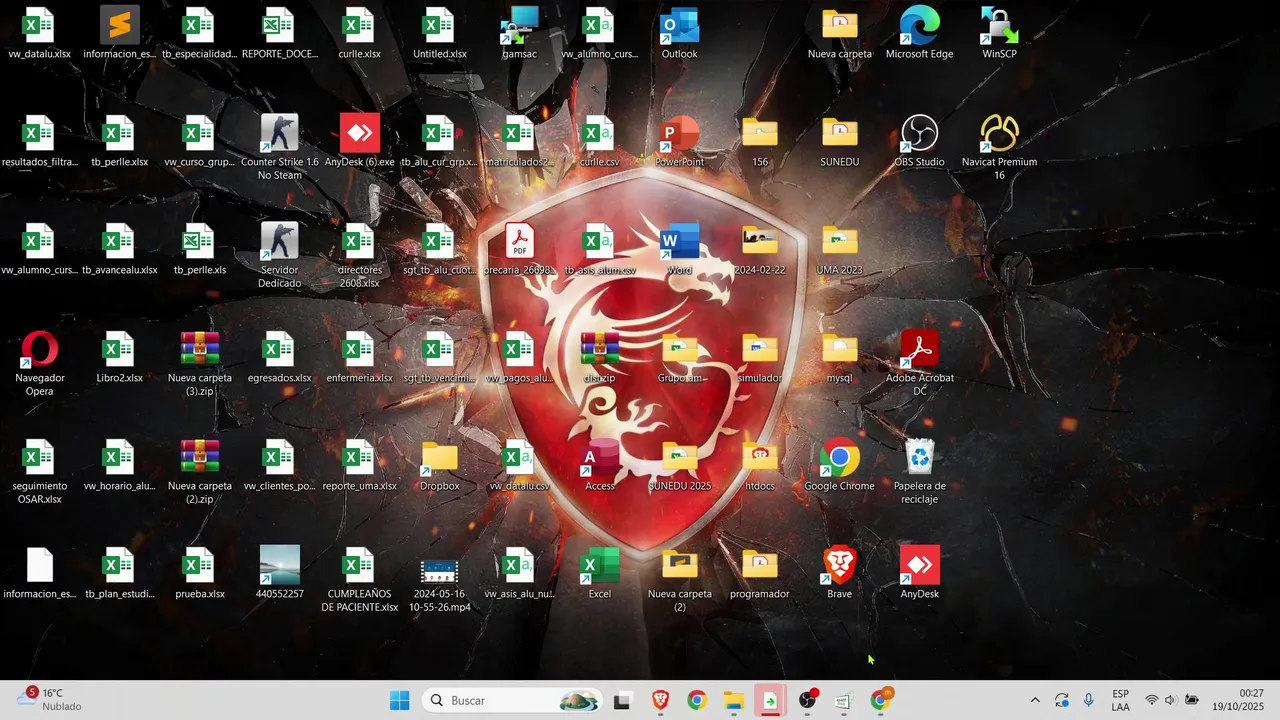Open the 16°C Nublado weather widget
This screenshot has height=720, width=1280.
click(x=50, y=700)
